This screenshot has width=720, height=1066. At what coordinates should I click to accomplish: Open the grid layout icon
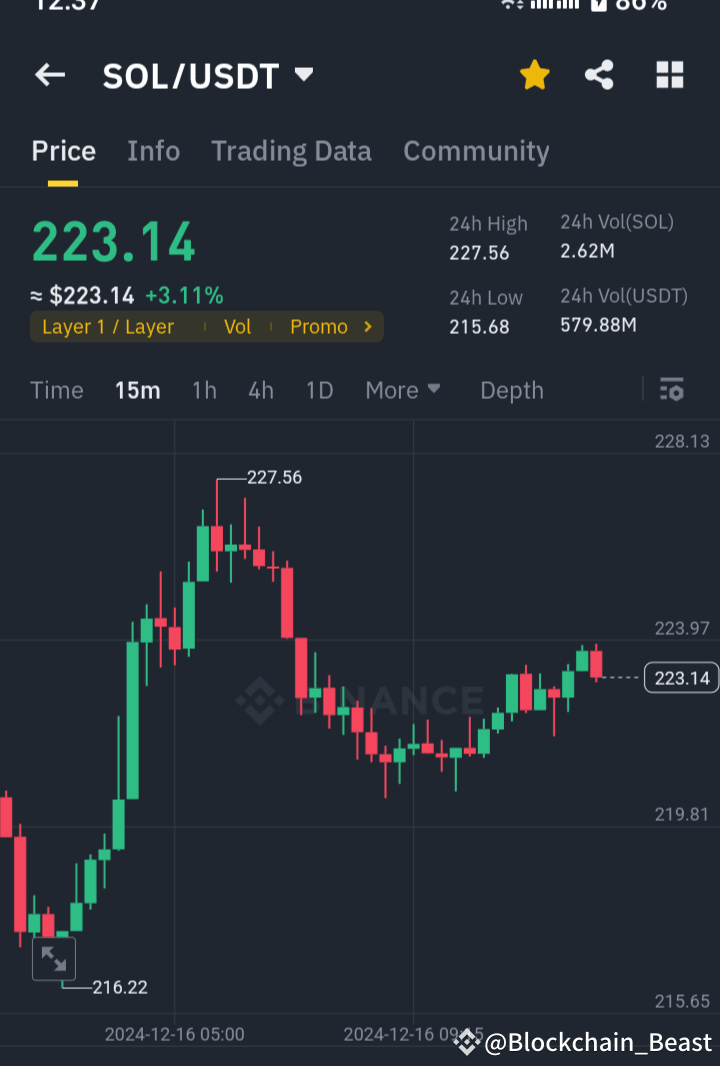(x=669, y=74)
